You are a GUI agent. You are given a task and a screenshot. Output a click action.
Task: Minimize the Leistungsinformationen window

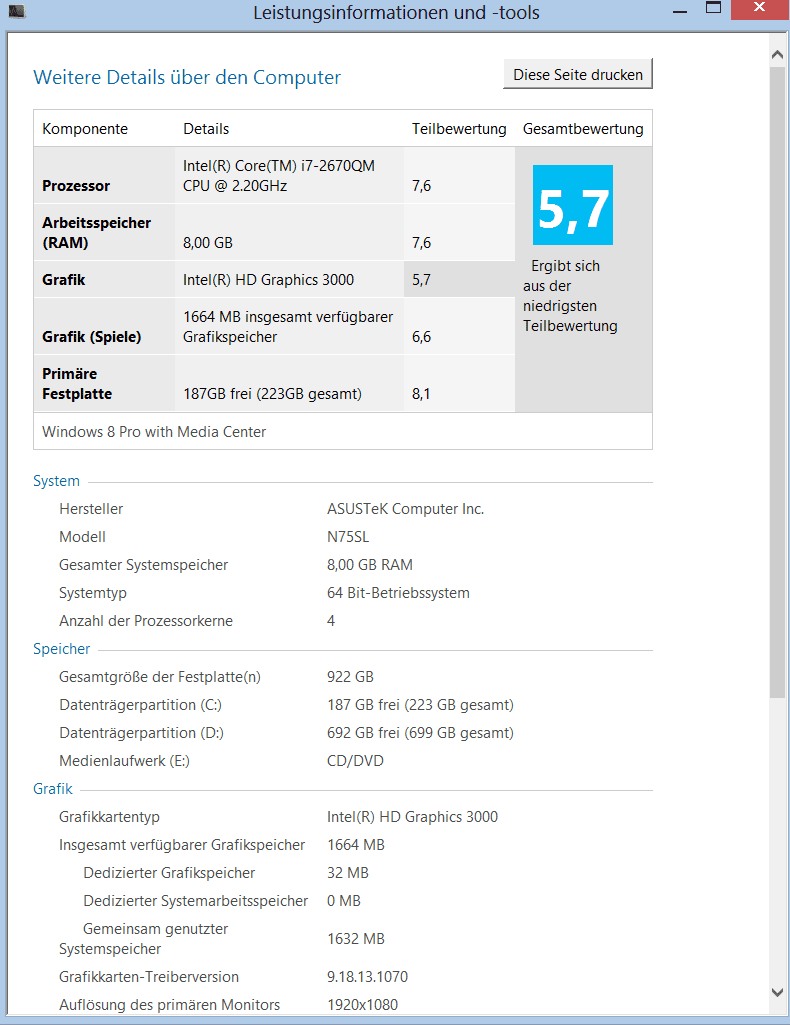pyautogui.click(x=680, y=11)
